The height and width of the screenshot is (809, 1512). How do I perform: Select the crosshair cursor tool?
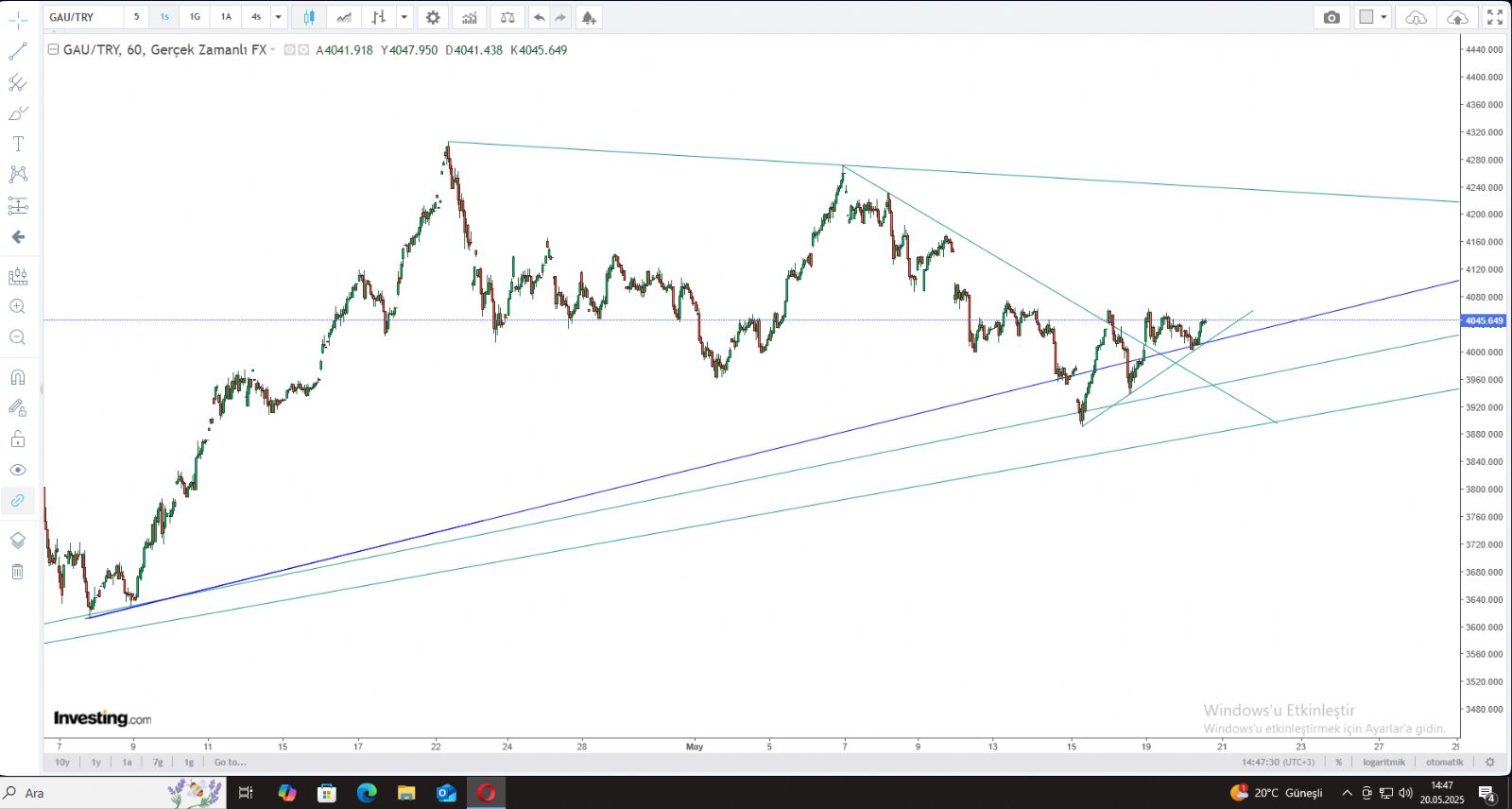[x=18, y=19]
